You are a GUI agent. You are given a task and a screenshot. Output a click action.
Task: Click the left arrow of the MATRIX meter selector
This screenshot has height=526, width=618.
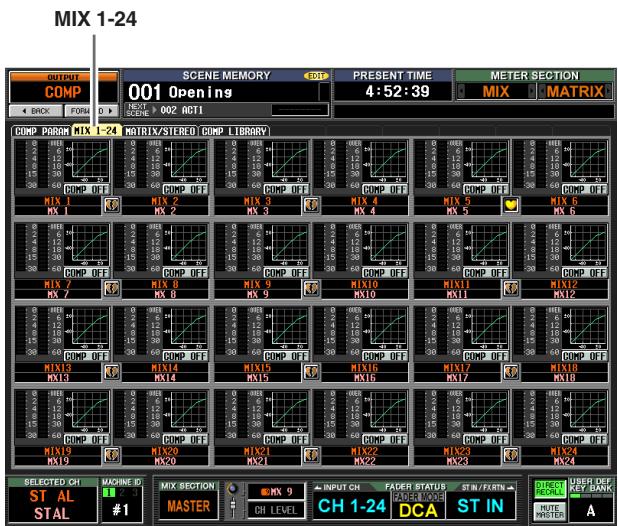pos(542,91)
